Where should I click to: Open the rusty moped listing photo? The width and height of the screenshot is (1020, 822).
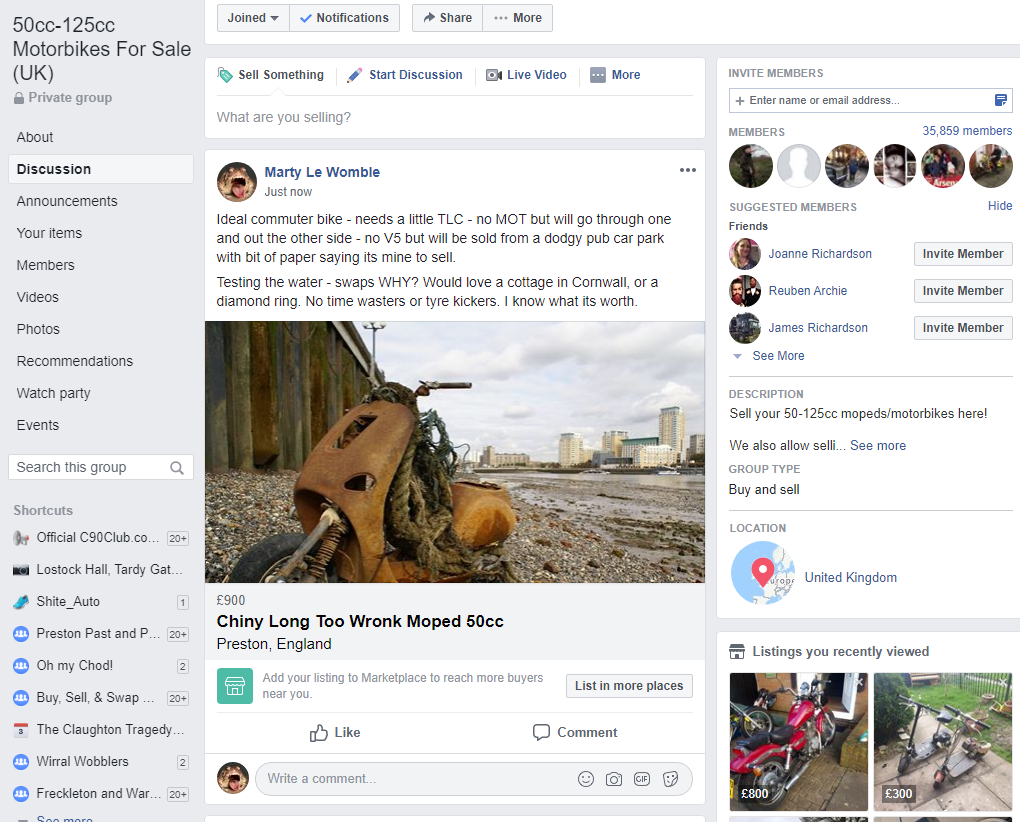[x=455, y=452]
